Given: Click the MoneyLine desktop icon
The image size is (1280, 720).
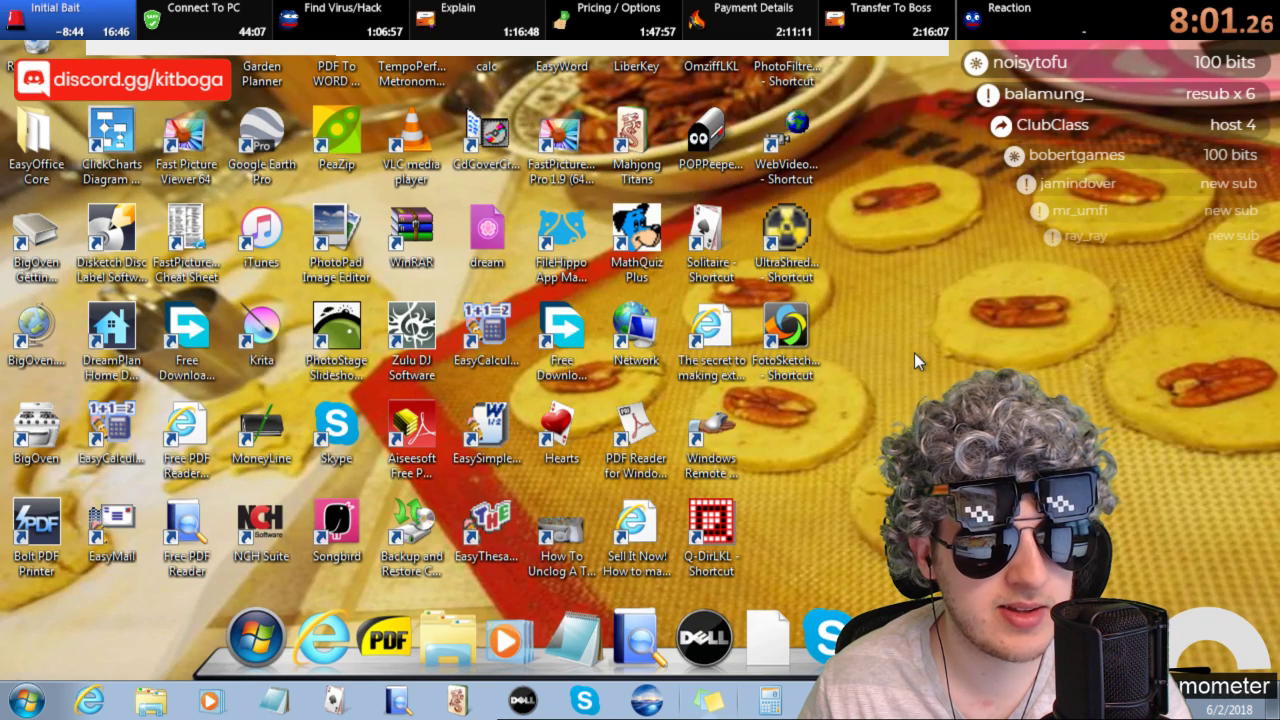Looking at the screenshot, I should pyautogui.click(x=261, y=425).
